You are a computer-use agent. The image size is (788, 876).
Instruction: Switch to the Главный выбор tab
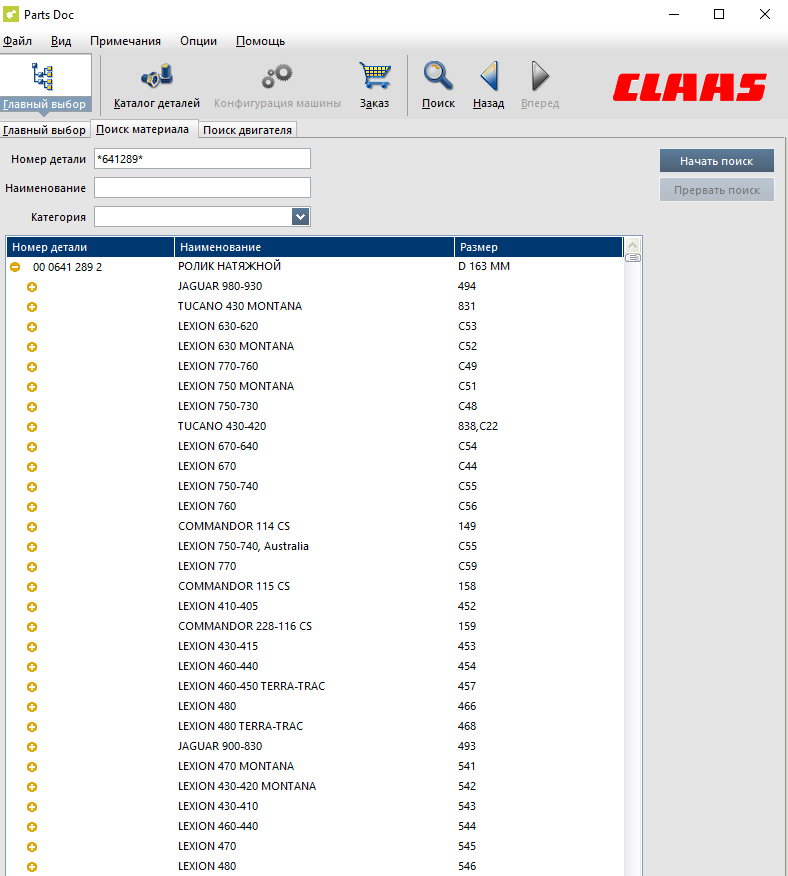[x=44, y=130]
